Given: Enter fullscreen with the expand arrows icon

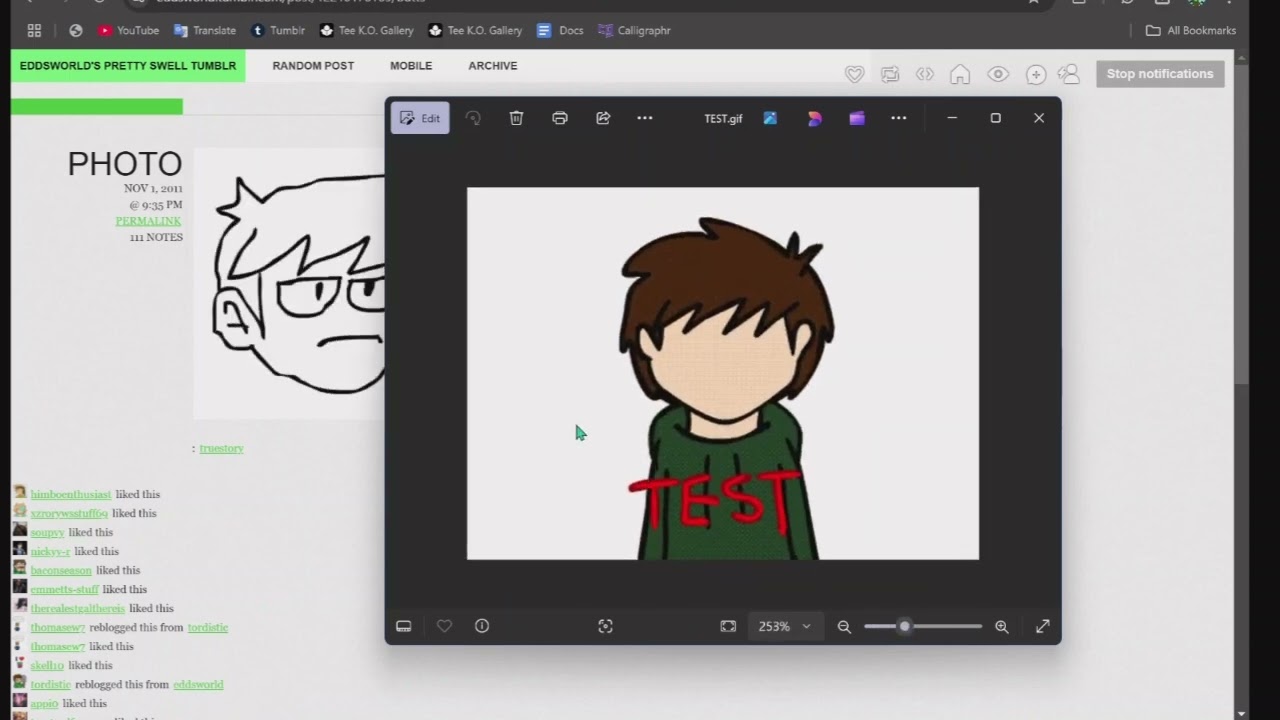Looking at the screenshot, I should pos(1042,626).
